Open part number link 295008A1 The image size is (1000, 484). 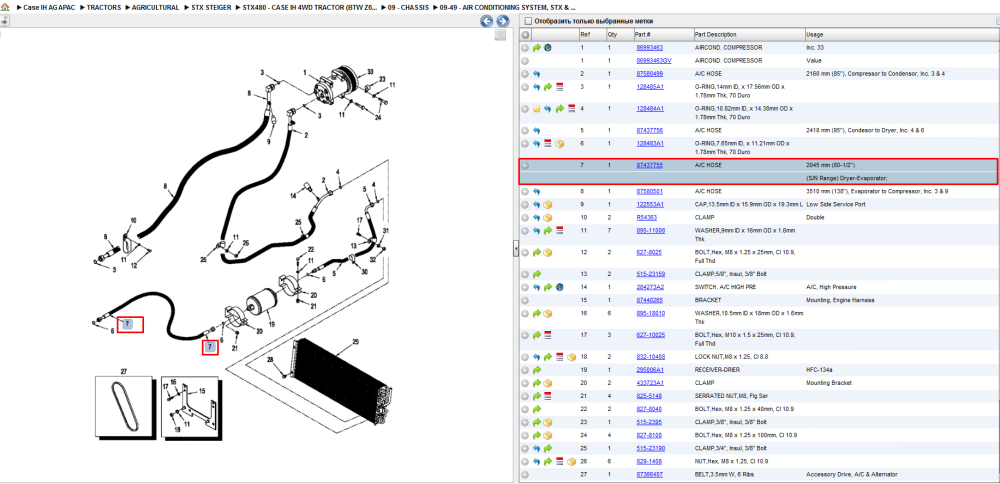(x=650, y=370)
